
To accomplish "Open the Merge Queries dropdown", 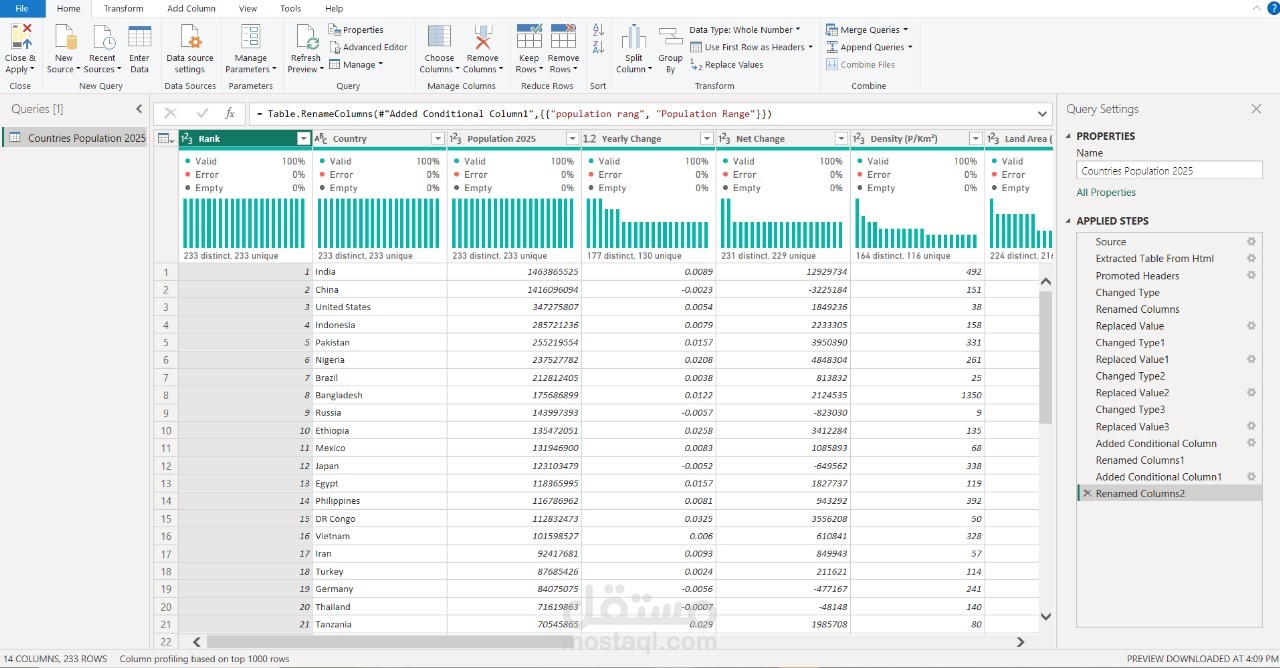I will click(868, 30).
